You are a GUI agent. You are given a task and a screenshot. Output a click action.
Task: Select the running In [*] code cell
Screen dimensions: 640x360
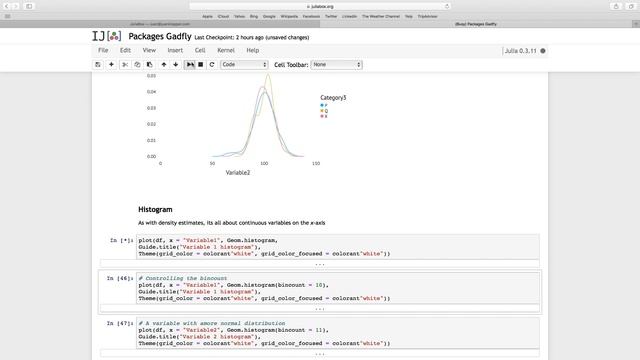pyautogui.click(x=338, y=247)
